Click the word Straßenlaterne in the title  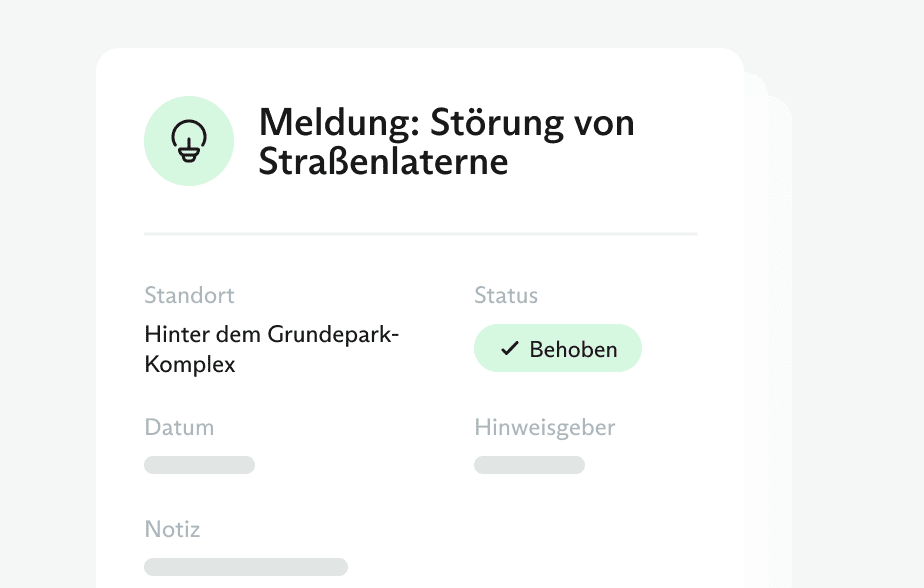click(x=383, y=161)
